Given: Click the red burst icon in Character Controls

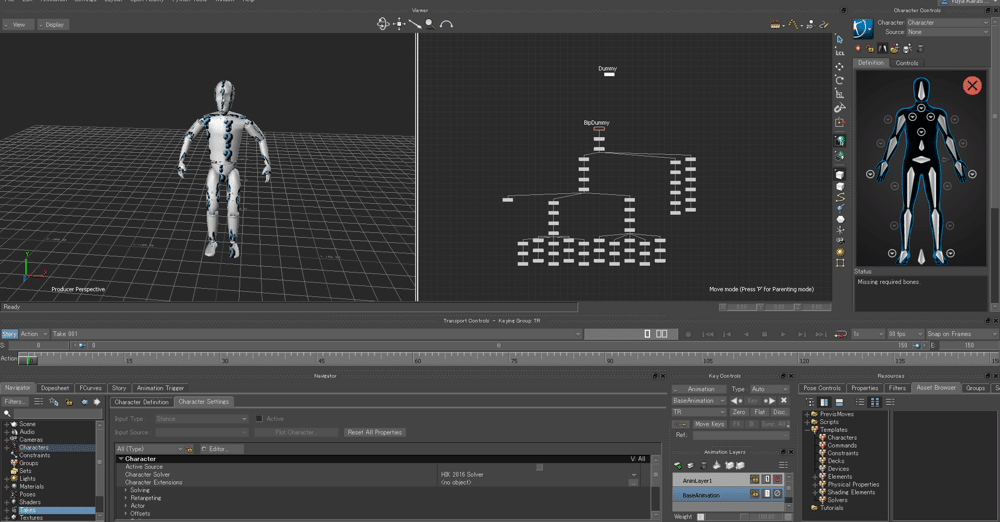Looking at the screenshot, I should point(858,48).
